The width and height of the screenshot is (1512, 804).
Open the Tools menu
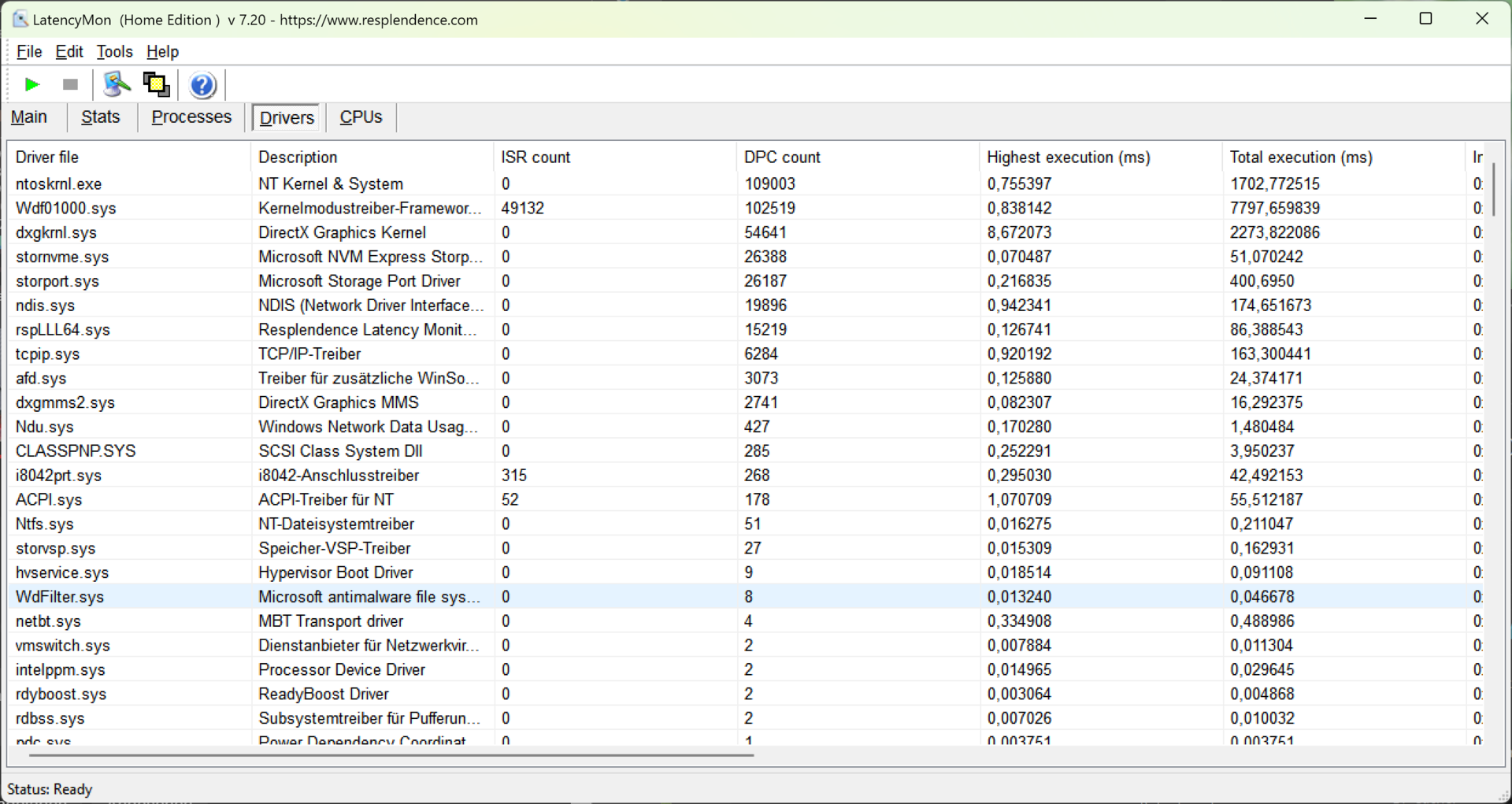[x=114, y=52]
